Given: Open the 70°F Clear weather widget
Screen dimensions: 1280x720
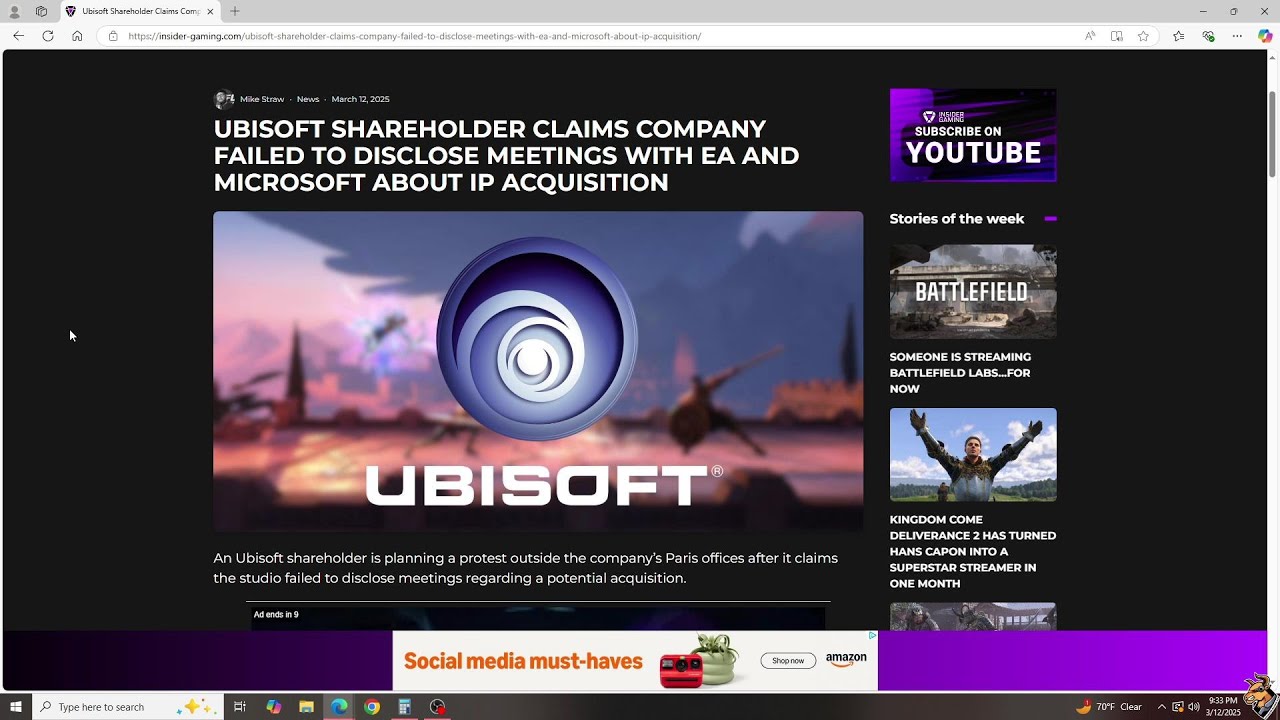Looking at the screenshot, I should pos(1109,707).
